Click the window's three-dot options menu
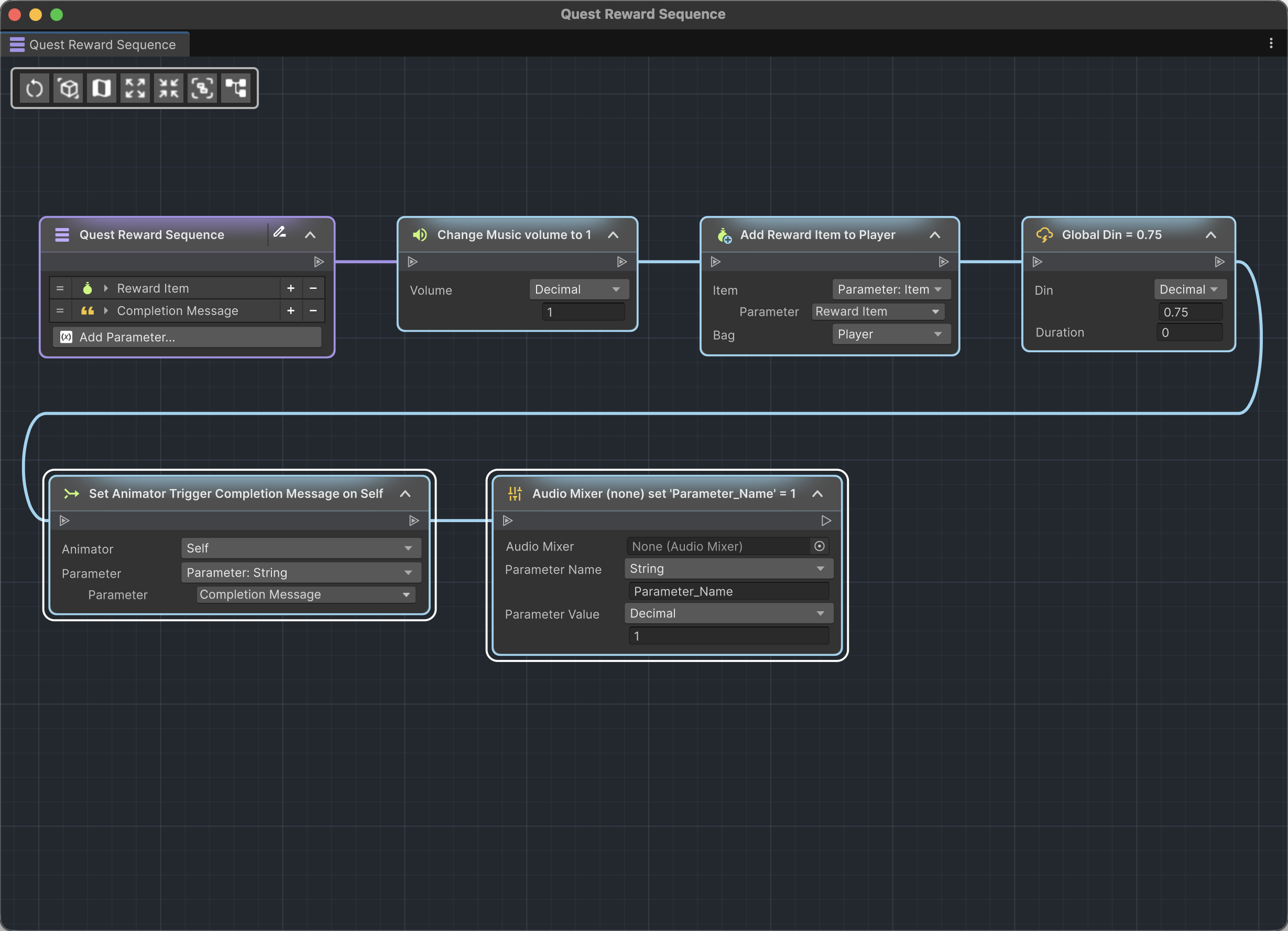The width and height of the screenshot is (1288, 931). [1271, 43]
